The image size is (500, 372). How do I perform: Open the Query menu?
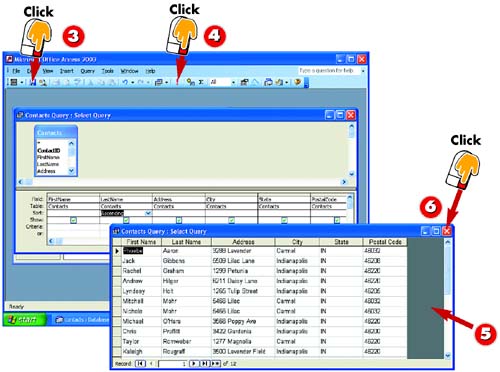click(x=87, y=71)
